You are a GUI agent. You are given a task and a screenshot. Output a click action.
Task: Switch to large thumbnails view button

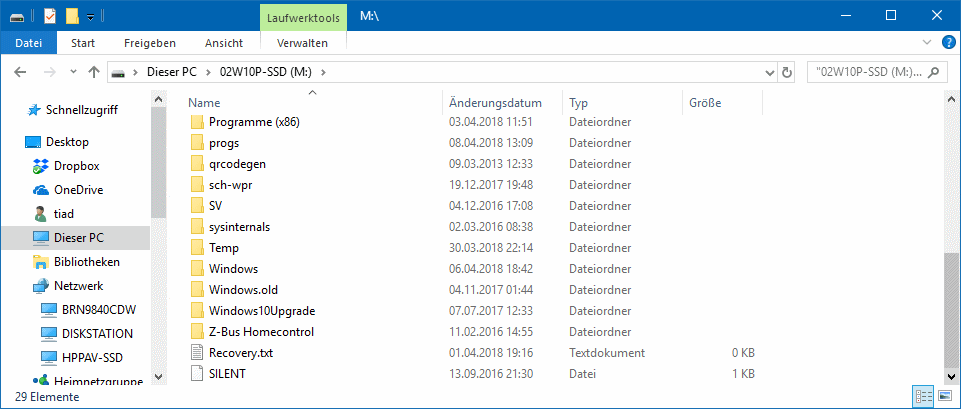[x=943, y=397]
